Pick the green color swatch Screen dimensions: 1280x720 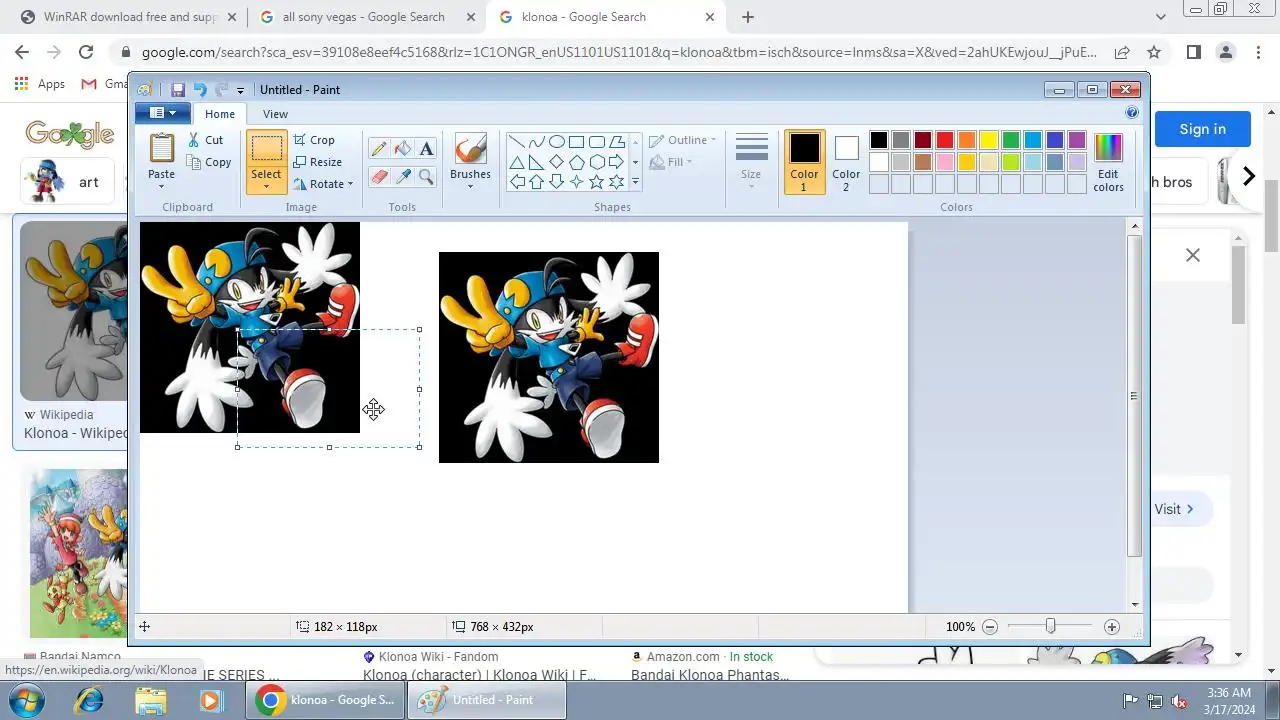click(1011, 140)
